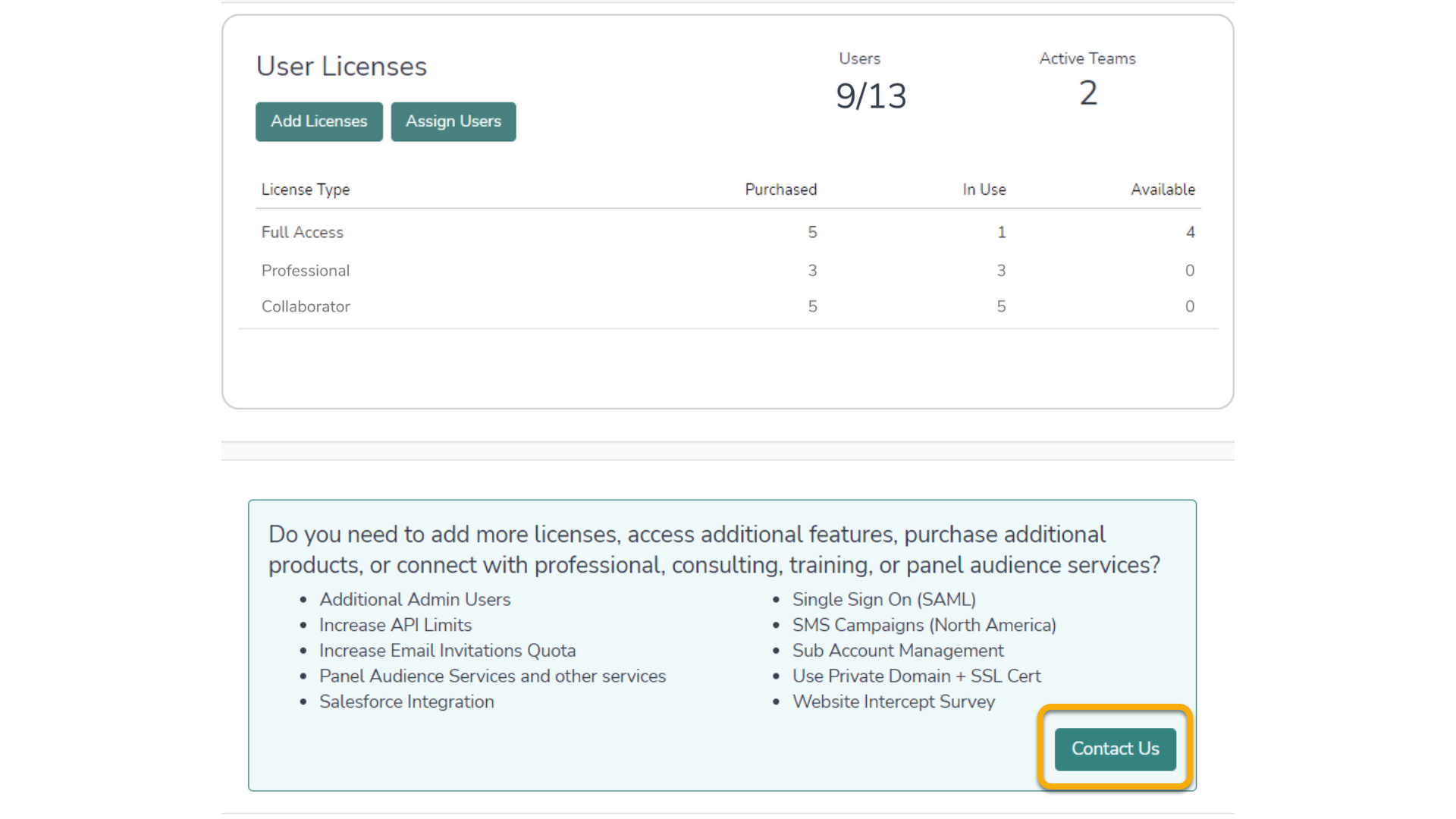Image resolution: width=1456 pixels, height=819 pixels.
Task: Click Salesforce Integration list item
Action: tap(406, 701)
